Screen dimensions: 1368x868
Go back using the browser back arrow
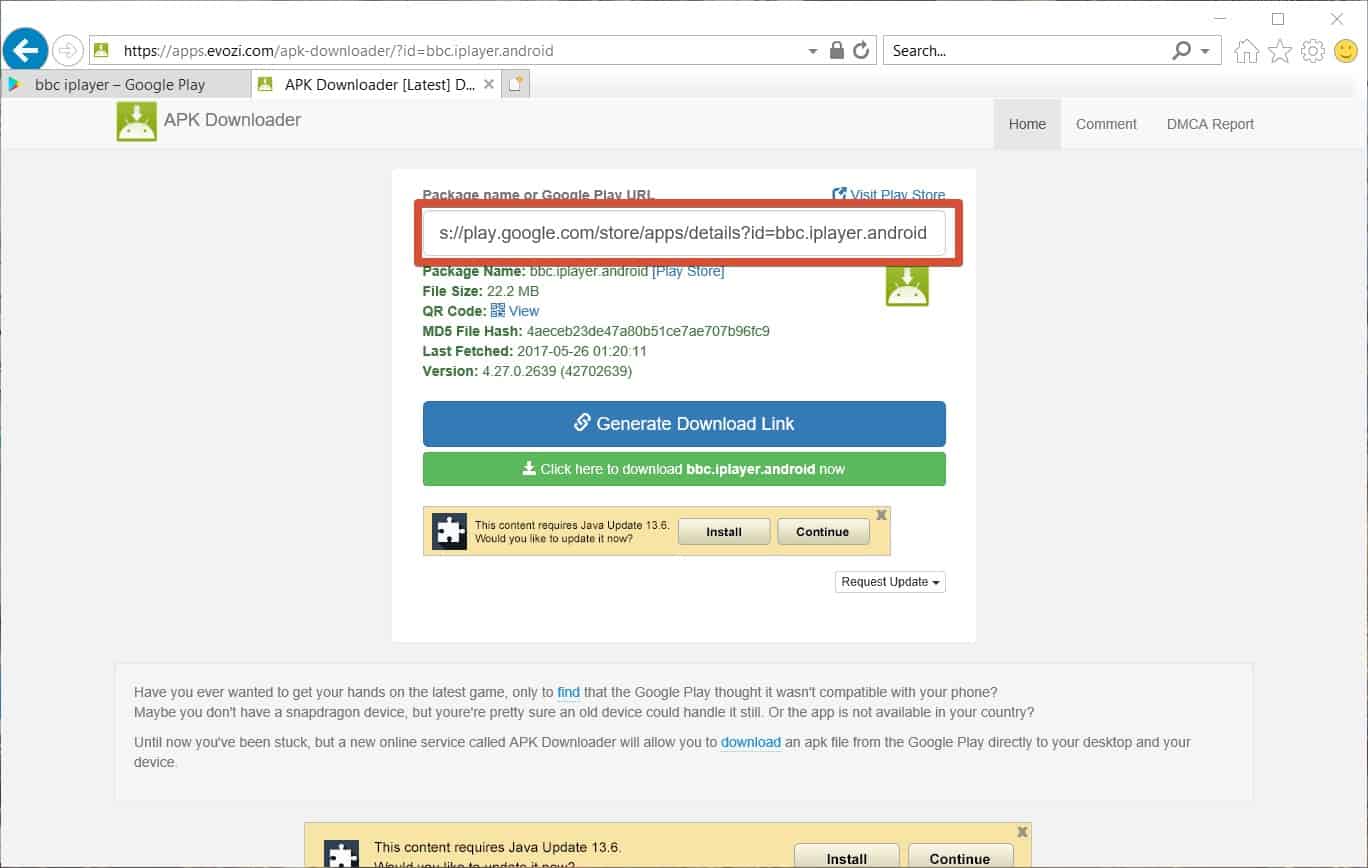pyautogui.click(x=26, y=49)
